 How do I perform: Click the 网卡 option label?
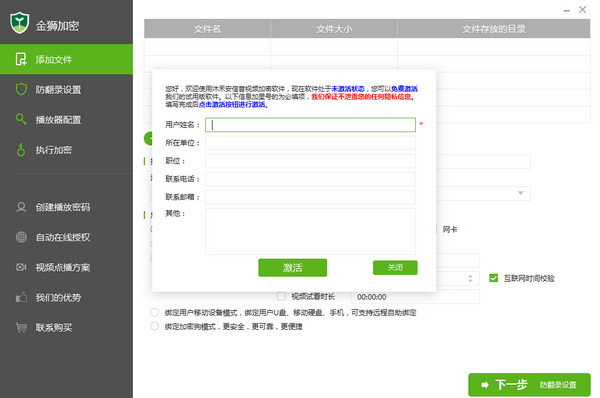pos(450,230)
